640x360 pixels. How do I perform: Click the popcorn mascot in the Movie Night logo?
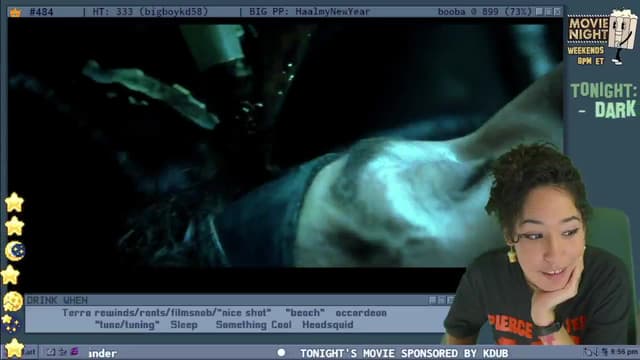click(x=622, y=36)
